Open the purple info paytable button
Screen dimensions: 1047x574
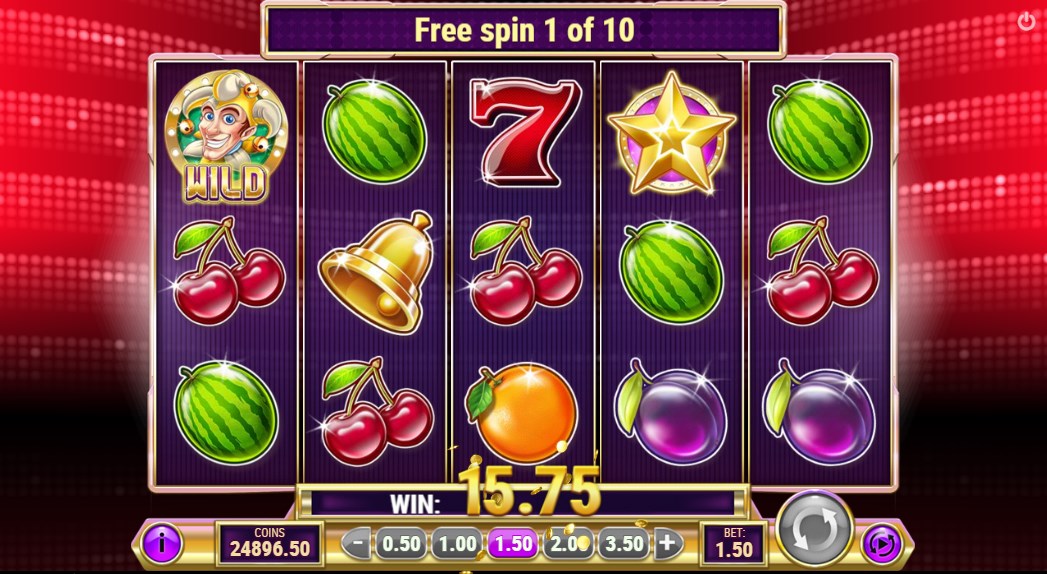(x=161, y=543)
